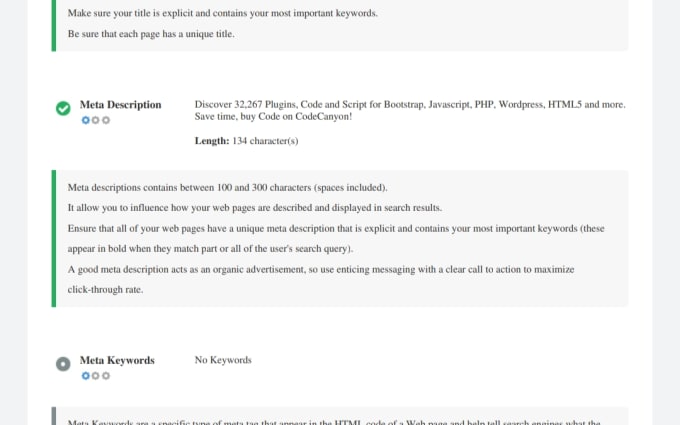Screen dimensions: 680x425
Task: Click the third gray dot under Meta Keywords
Action: click(x=106, y=376)
